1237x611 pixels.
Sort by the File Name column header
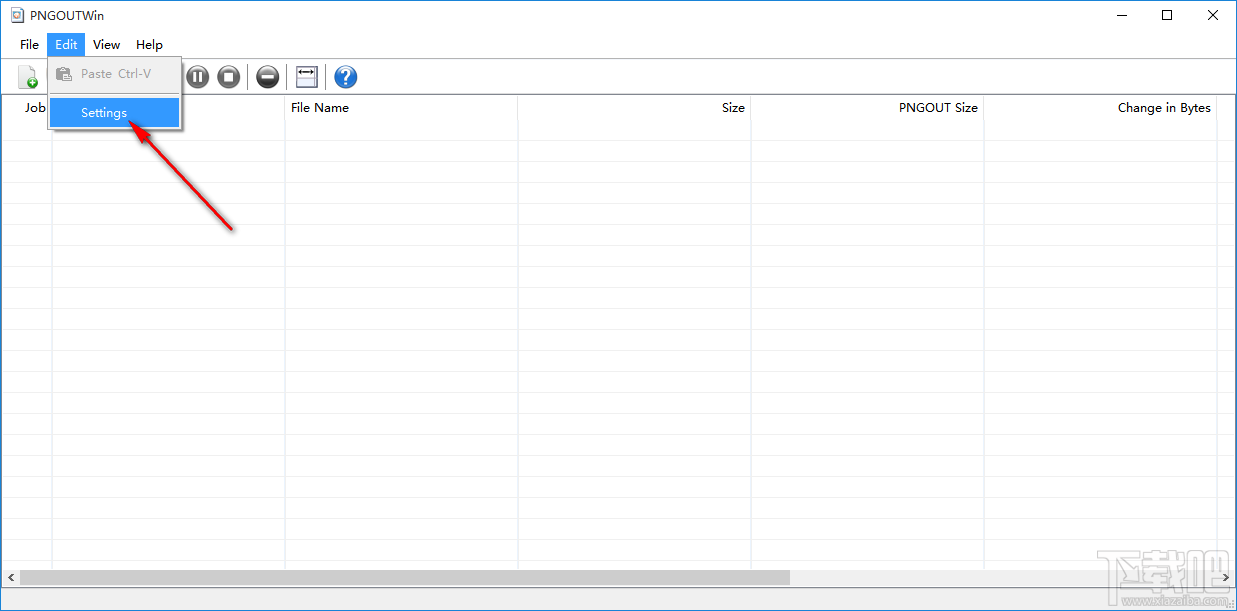pos(401,108)
